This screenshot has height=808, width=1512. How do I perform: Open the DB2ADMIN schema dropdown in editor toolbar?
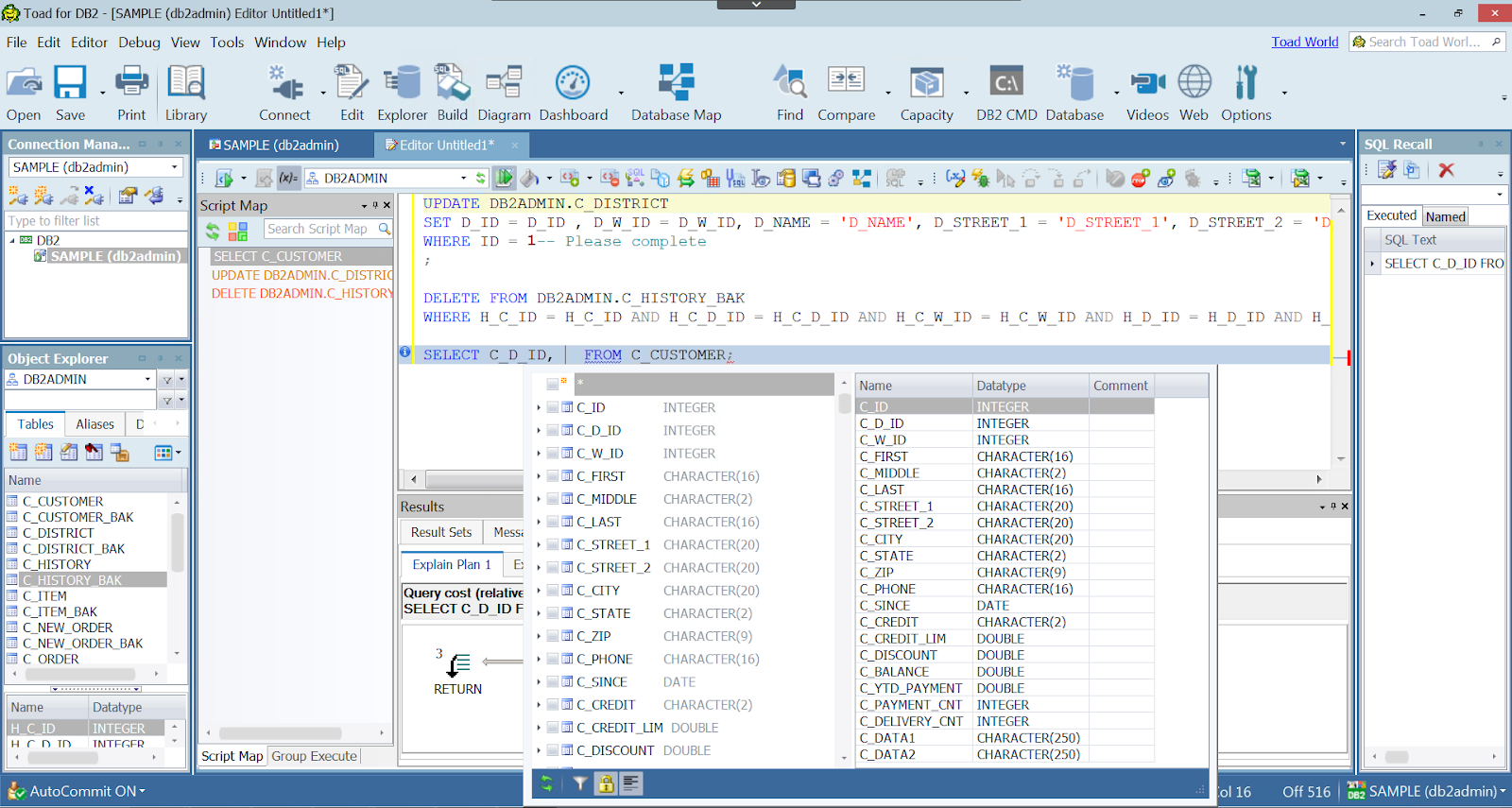click(x=463, y=178)
